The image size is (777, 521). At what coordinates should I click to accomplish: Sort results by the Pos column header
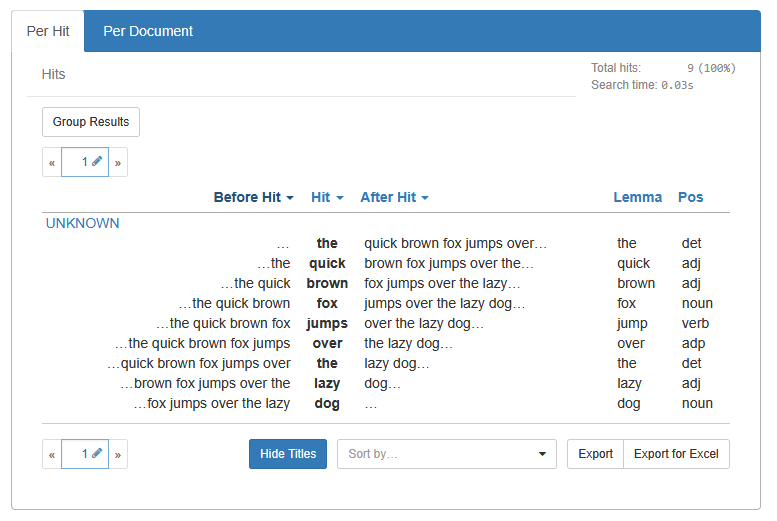[x=690, y=197]
